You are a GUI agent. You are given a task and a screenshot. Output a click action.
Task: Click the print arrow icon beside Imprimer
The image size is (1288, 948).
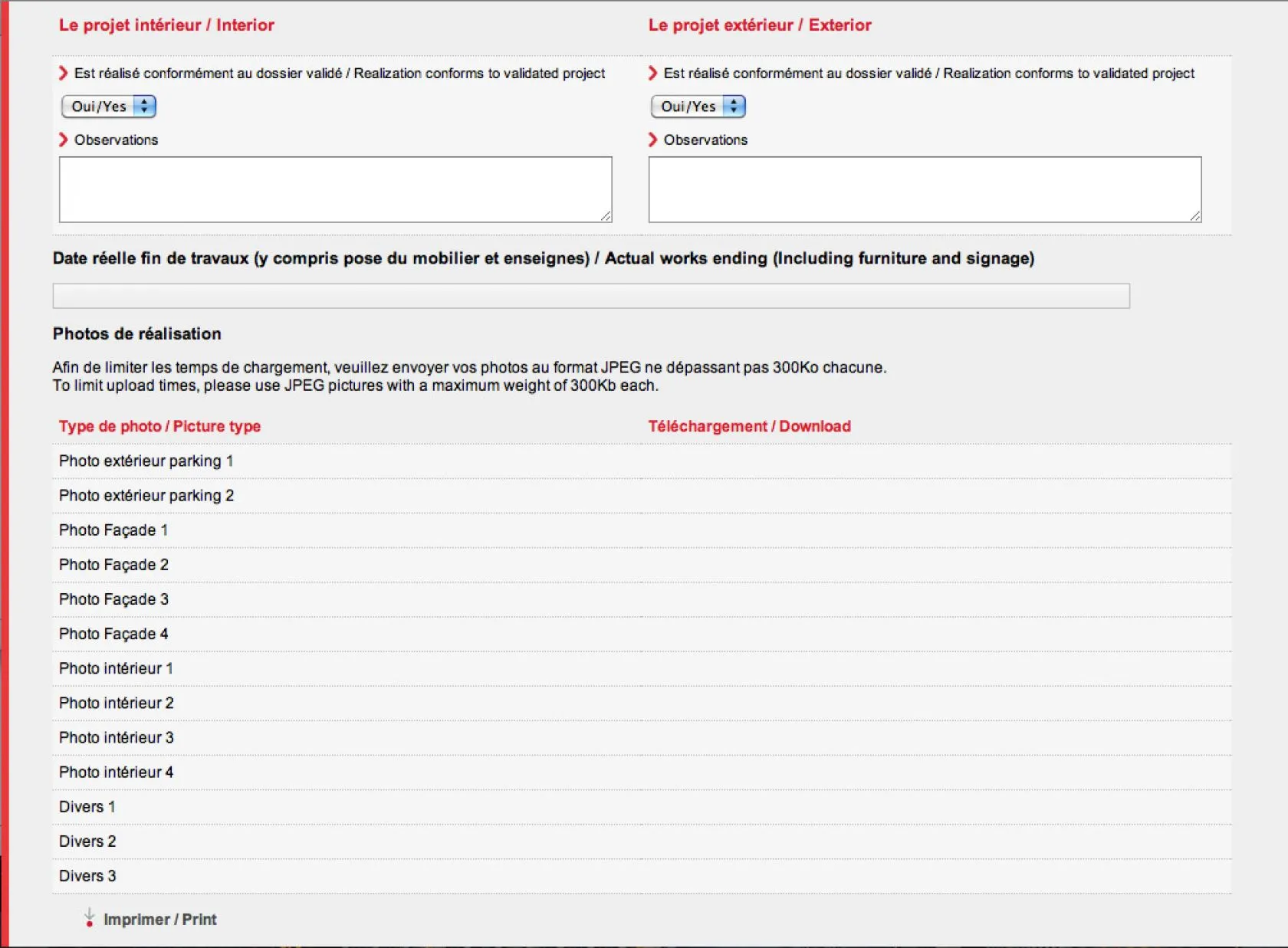pyautogui.click(x=90, y=917)
